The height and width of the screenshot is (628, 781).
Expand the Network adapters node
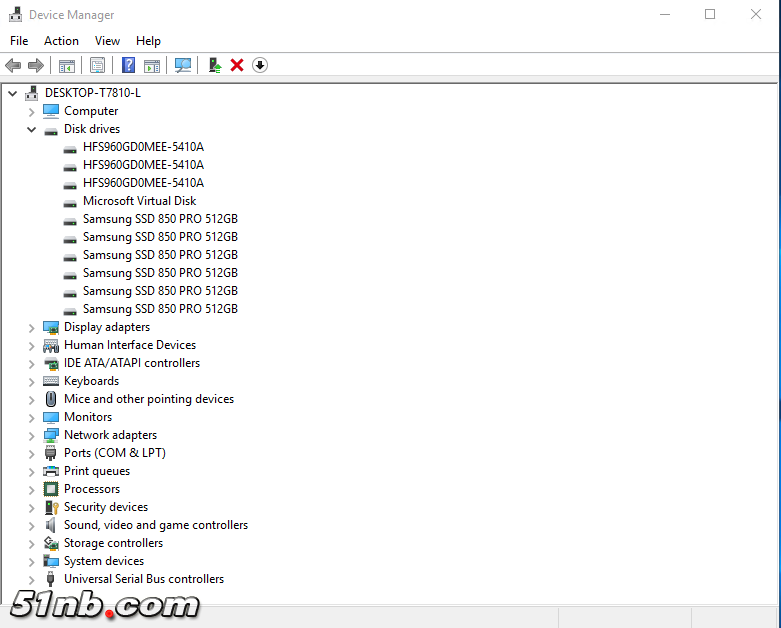click(32, 435)
